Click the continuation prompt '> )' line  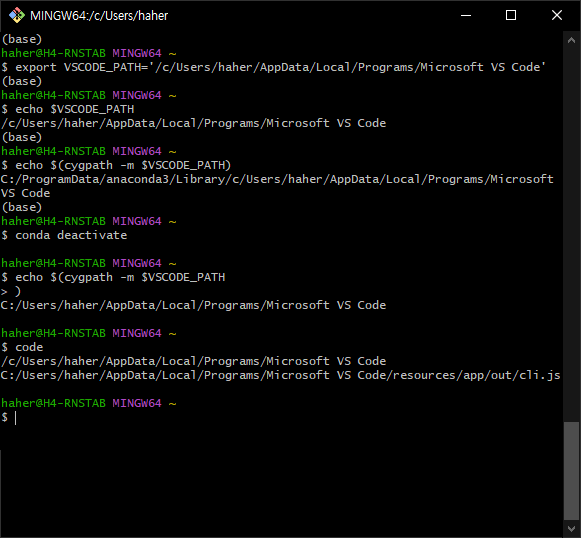click(11, 292)
